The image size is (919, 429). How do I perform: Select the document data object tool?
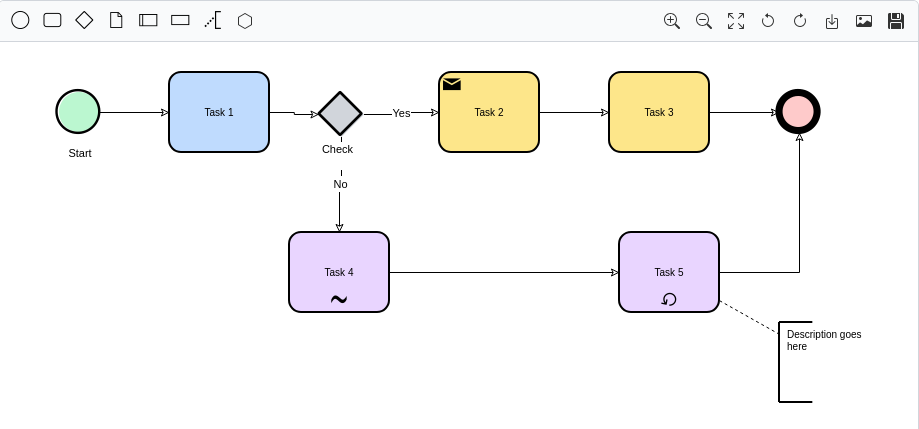coord(116,21)
